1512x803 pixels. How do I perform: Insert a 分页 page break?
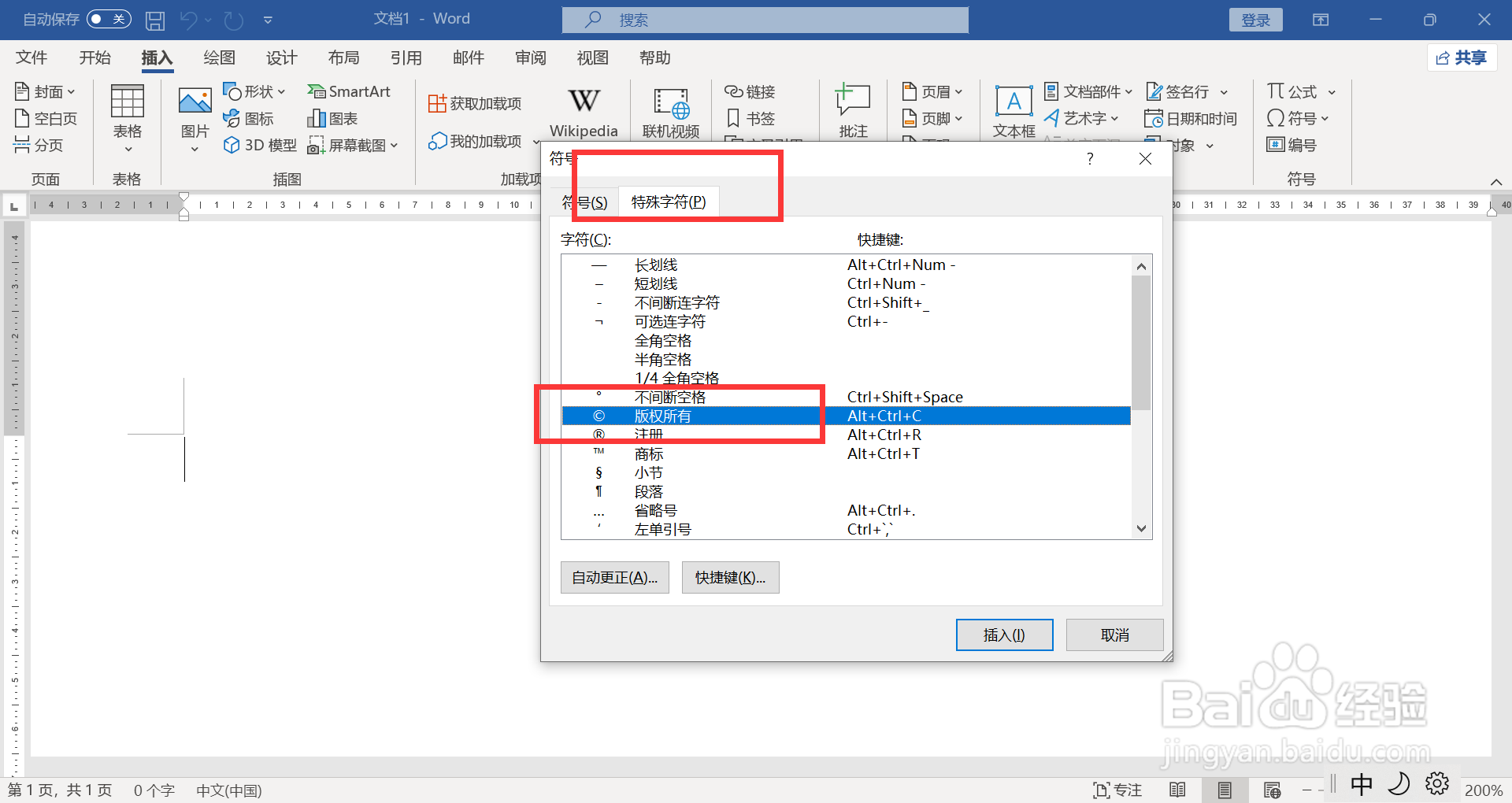pos(38,145)
